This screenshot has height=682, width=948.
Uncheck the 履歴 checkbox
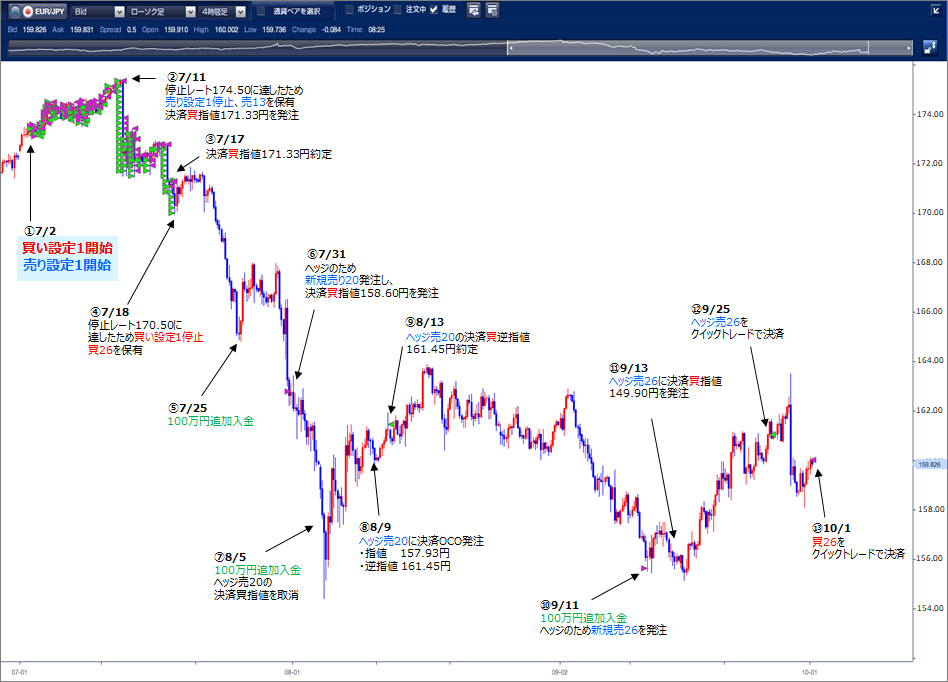point(434,9)
